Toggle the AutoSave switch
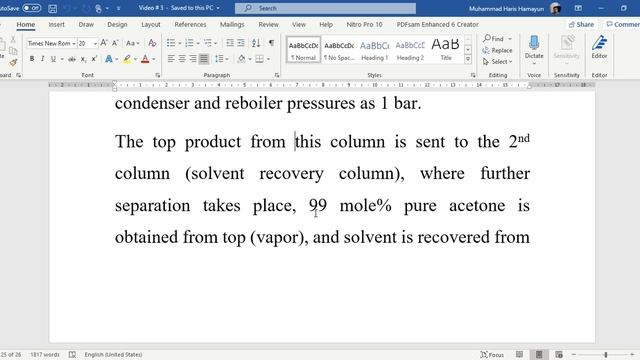Viewport: 640px width, 360px height. coord(32,8)
